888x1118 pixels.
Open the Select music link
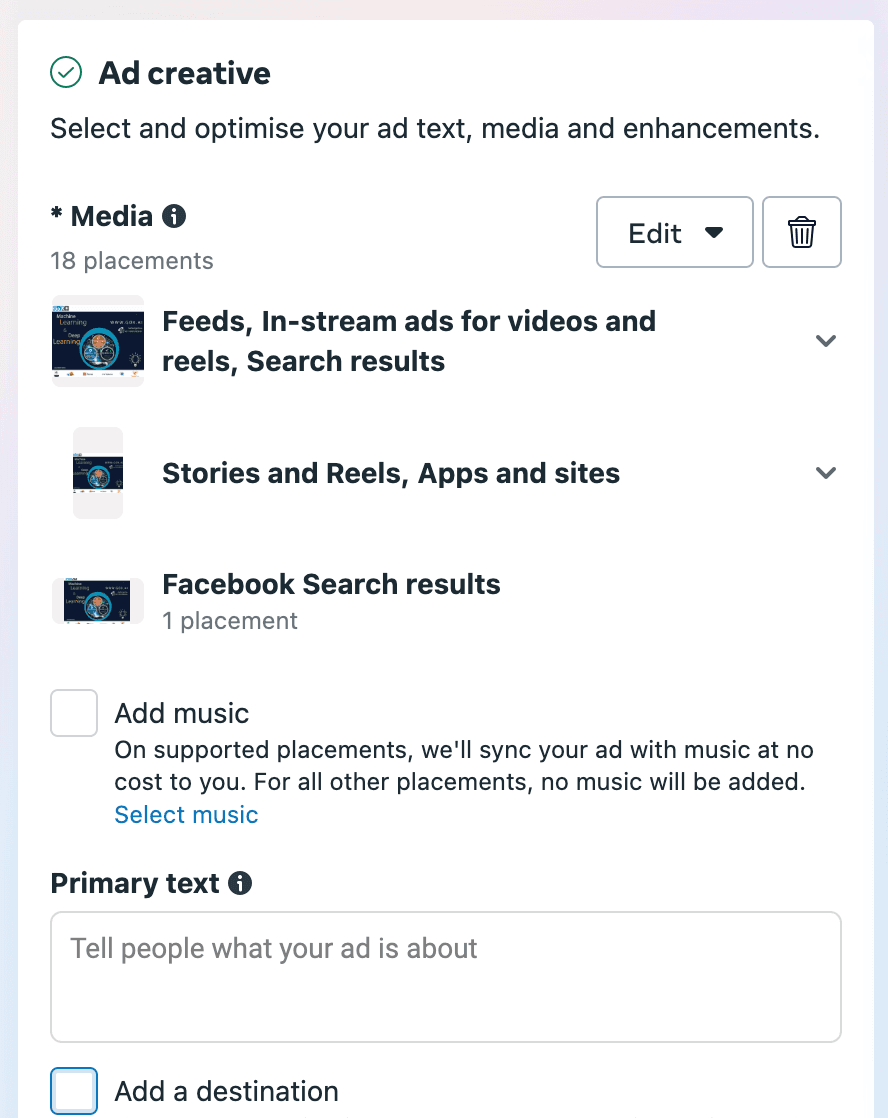pos(186,815)
